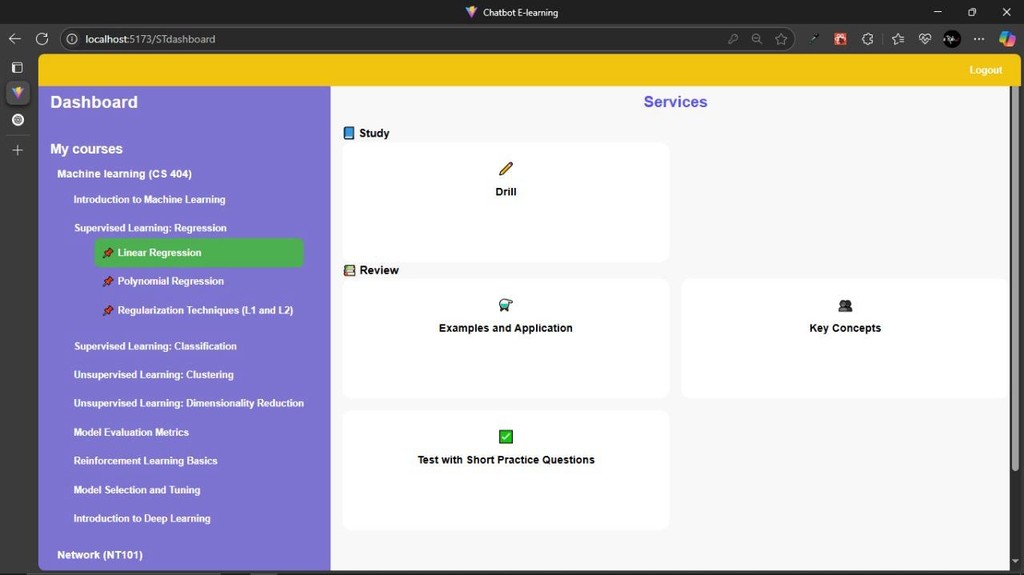This screenshot has width=1024, height=575.
Task: Click the Copilot icon in browser toolbar
Action: (1007, 39)
